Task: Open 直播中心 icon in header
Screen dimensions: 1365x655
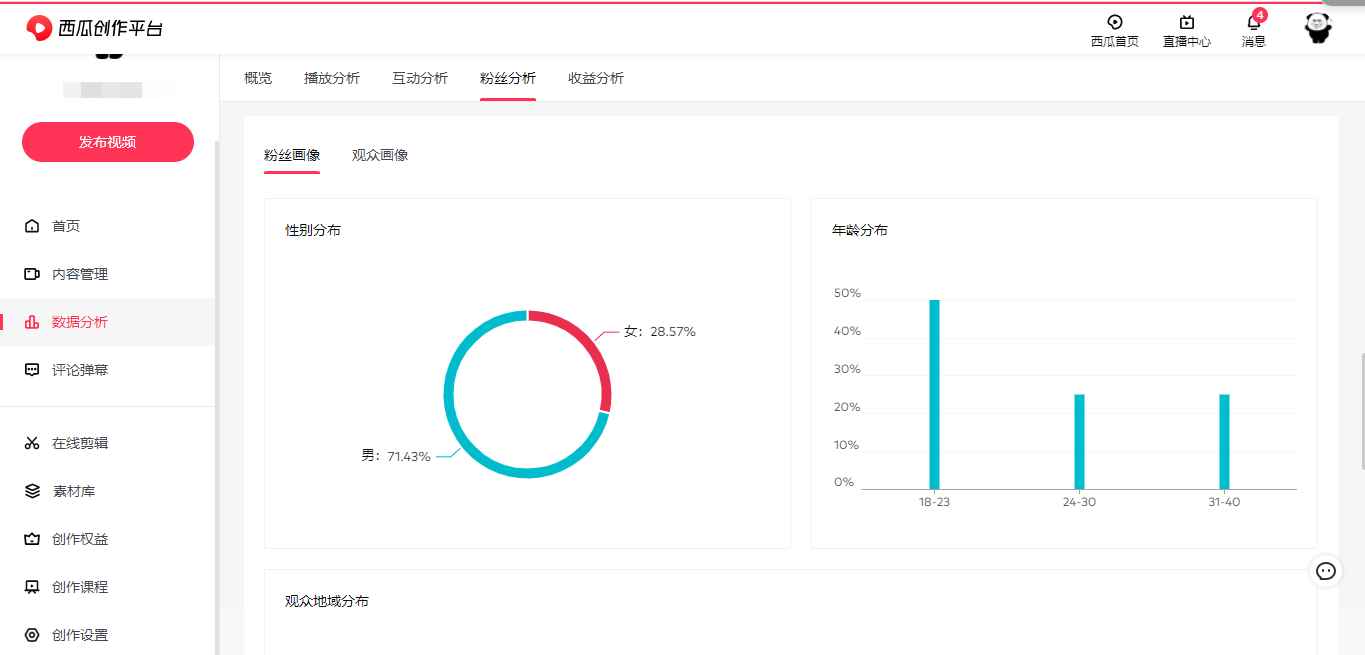Action: [1186, 22]
